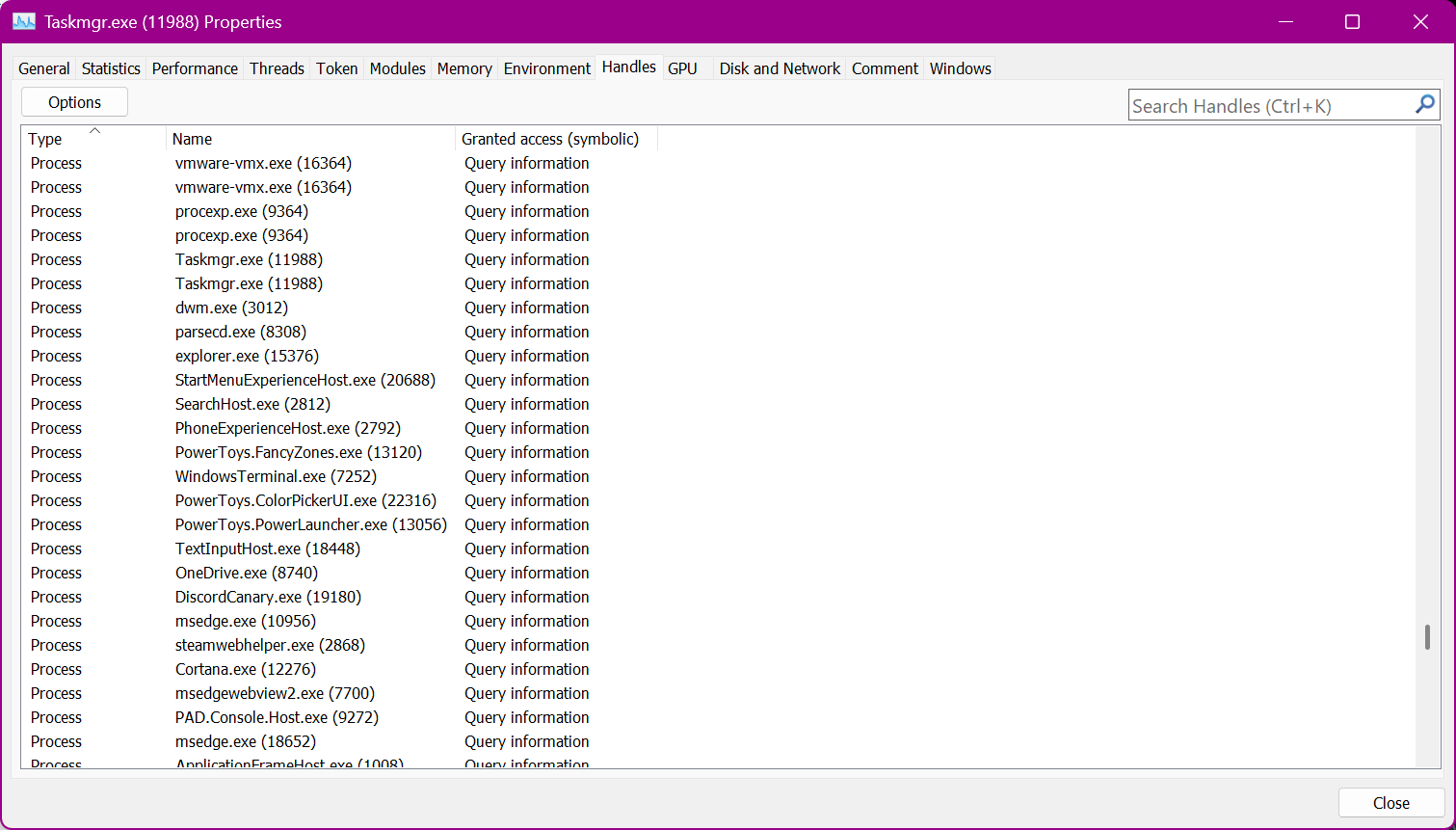Open the Comment tab

(x=884, y=68)
